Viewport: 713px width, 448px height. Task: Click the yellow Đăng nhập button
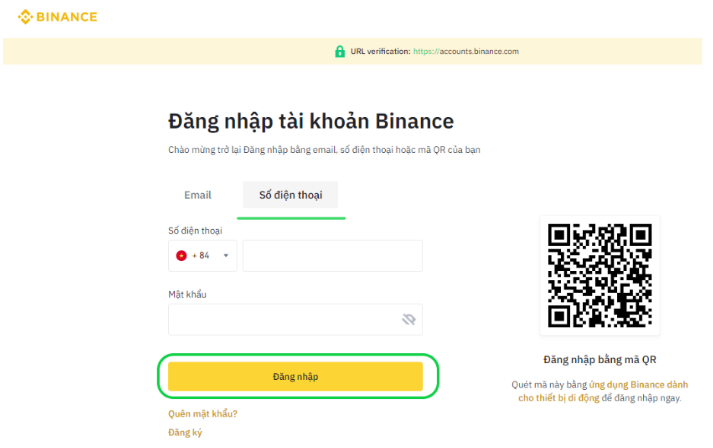point(296,377)
